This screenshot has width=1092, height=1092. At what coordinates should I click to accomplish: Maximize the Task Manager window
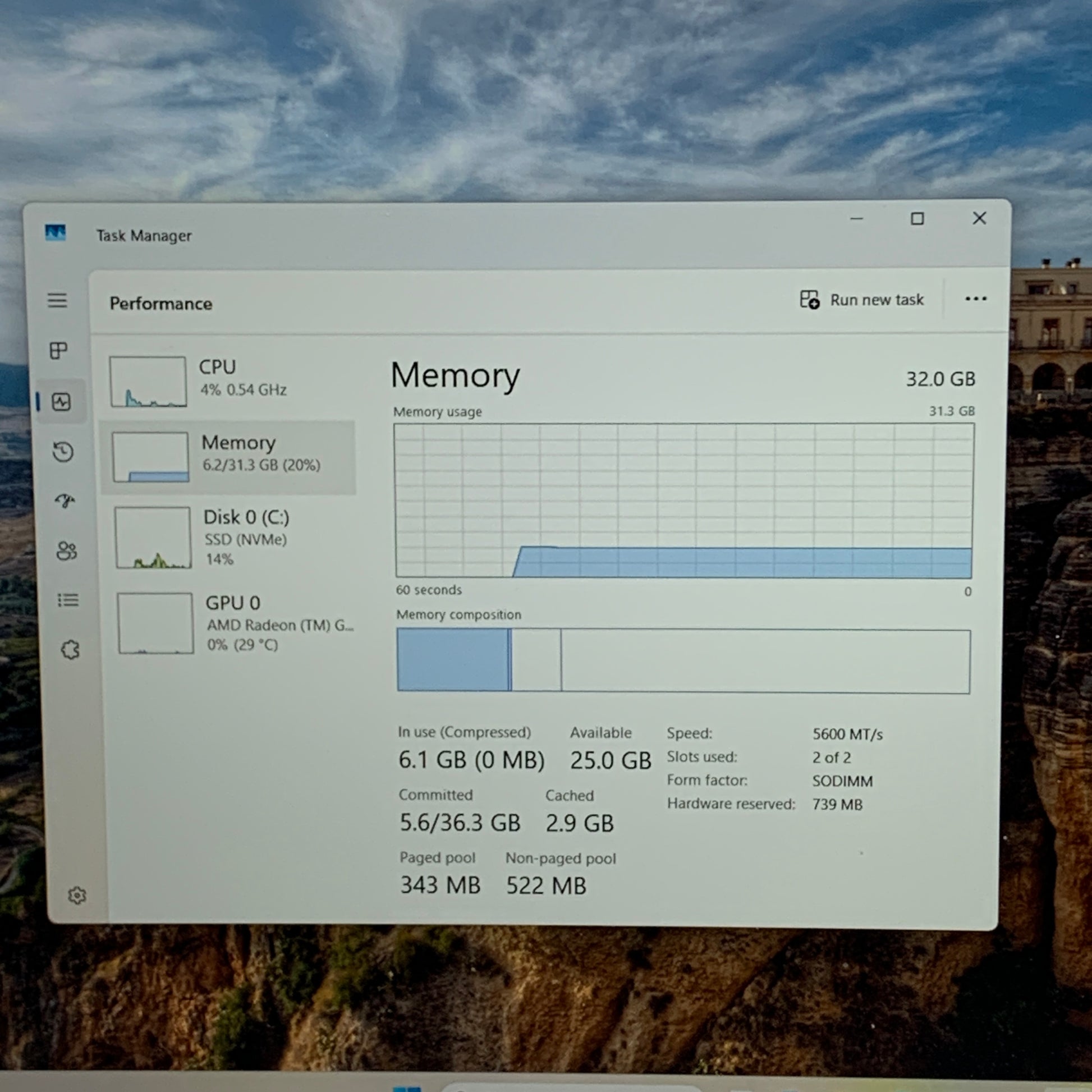(x=917, y=219)
